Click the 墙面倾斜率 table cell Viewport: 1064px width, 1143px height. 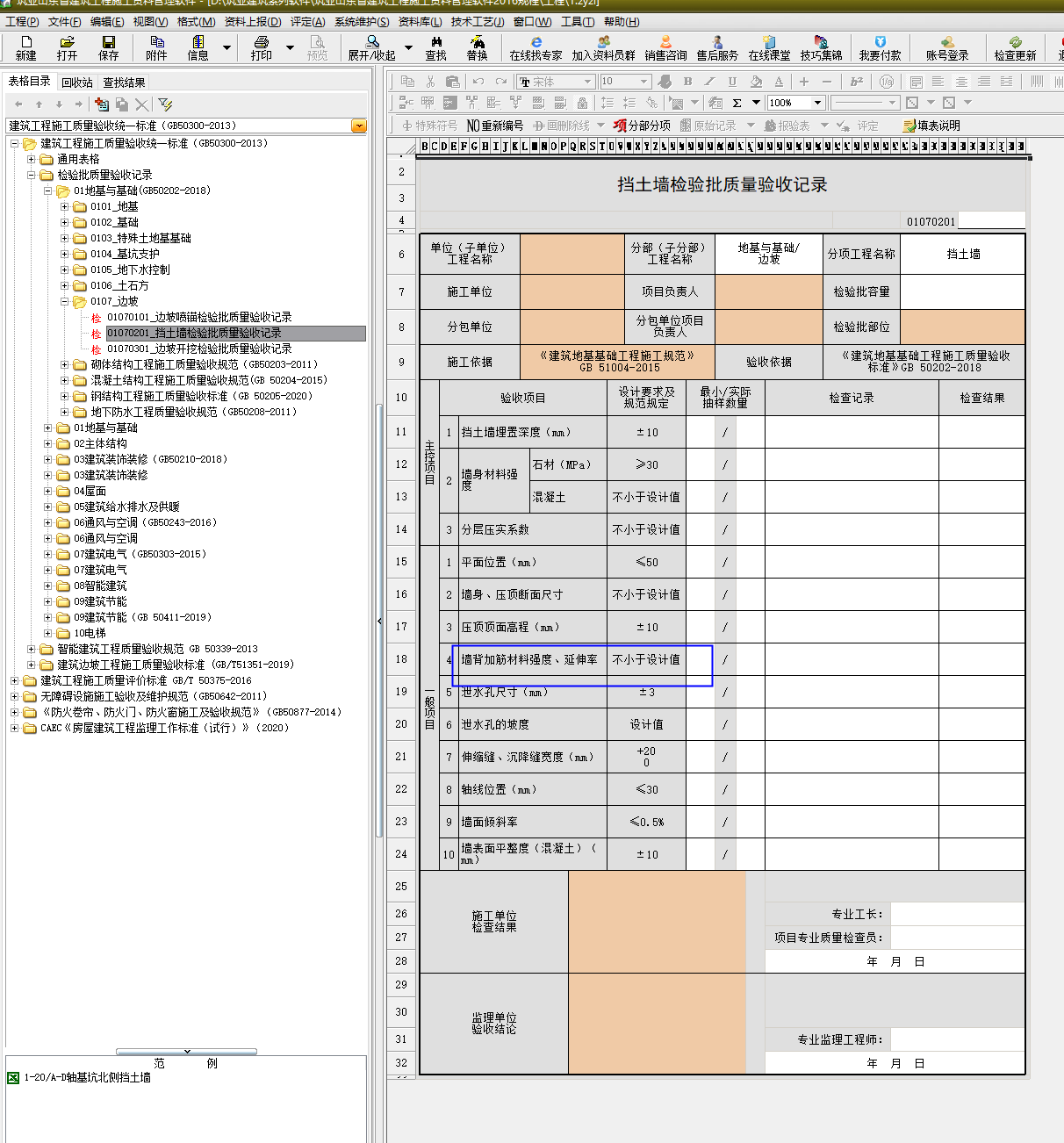tap(532, 822)
